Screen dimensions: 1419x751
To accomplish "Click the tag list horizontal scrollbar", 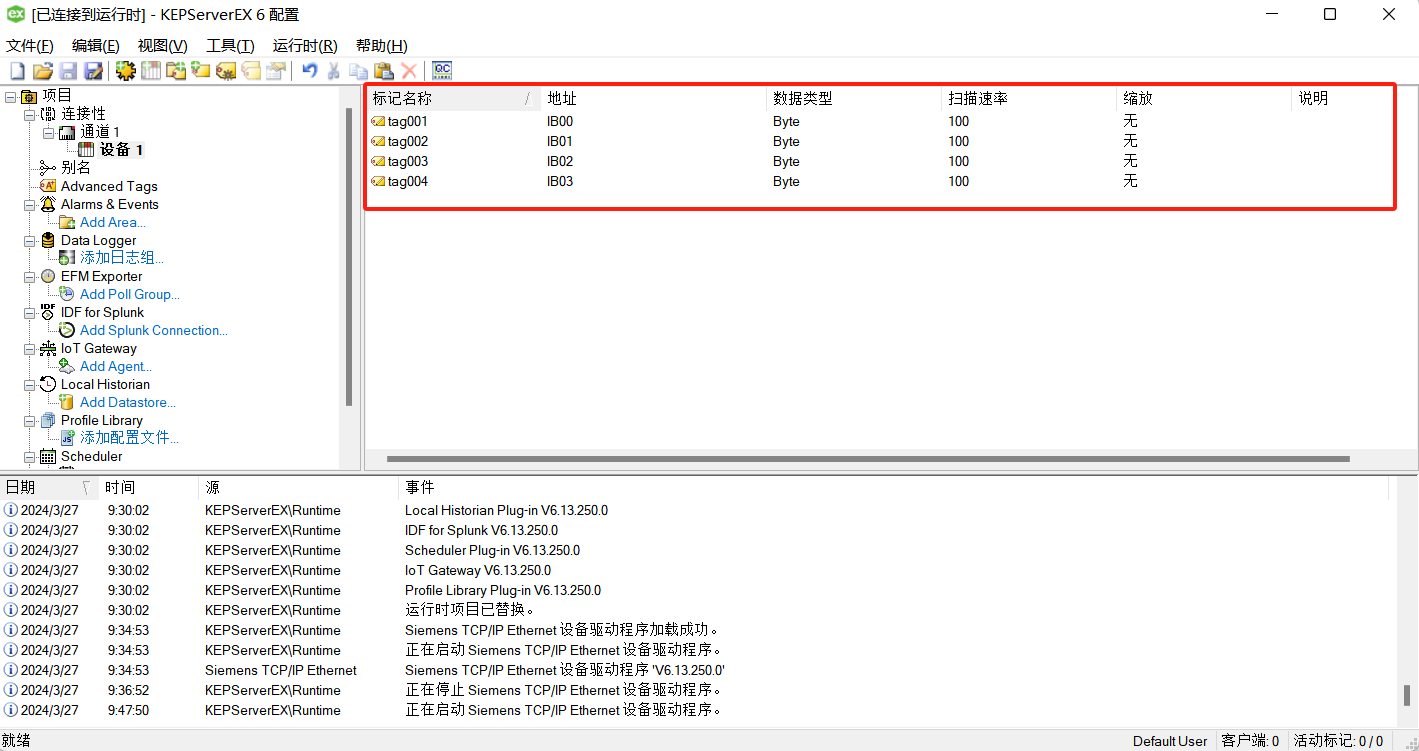I will click(x=868, y=459).
